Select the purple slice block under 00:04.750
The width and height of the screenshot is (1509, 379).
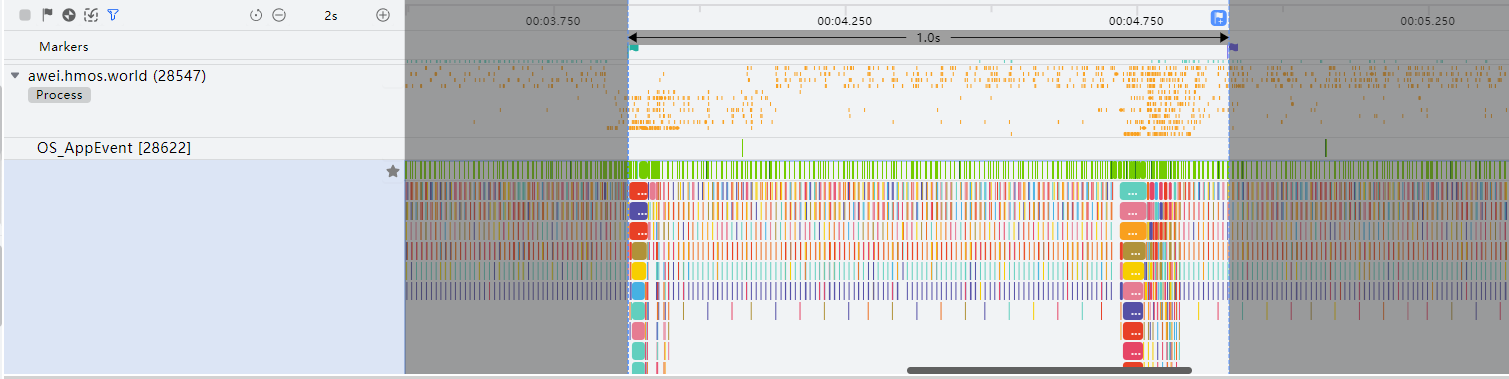point(1133,311)
